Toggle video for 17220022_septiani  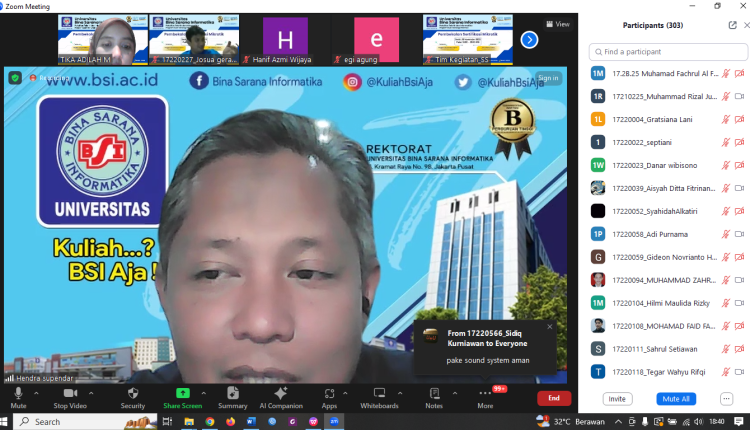point(739,142)
